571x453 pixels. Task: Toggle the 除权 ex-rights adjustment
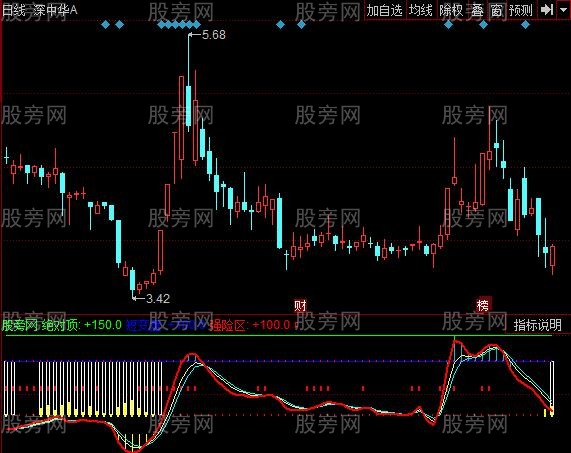click(x=451, y=10)
